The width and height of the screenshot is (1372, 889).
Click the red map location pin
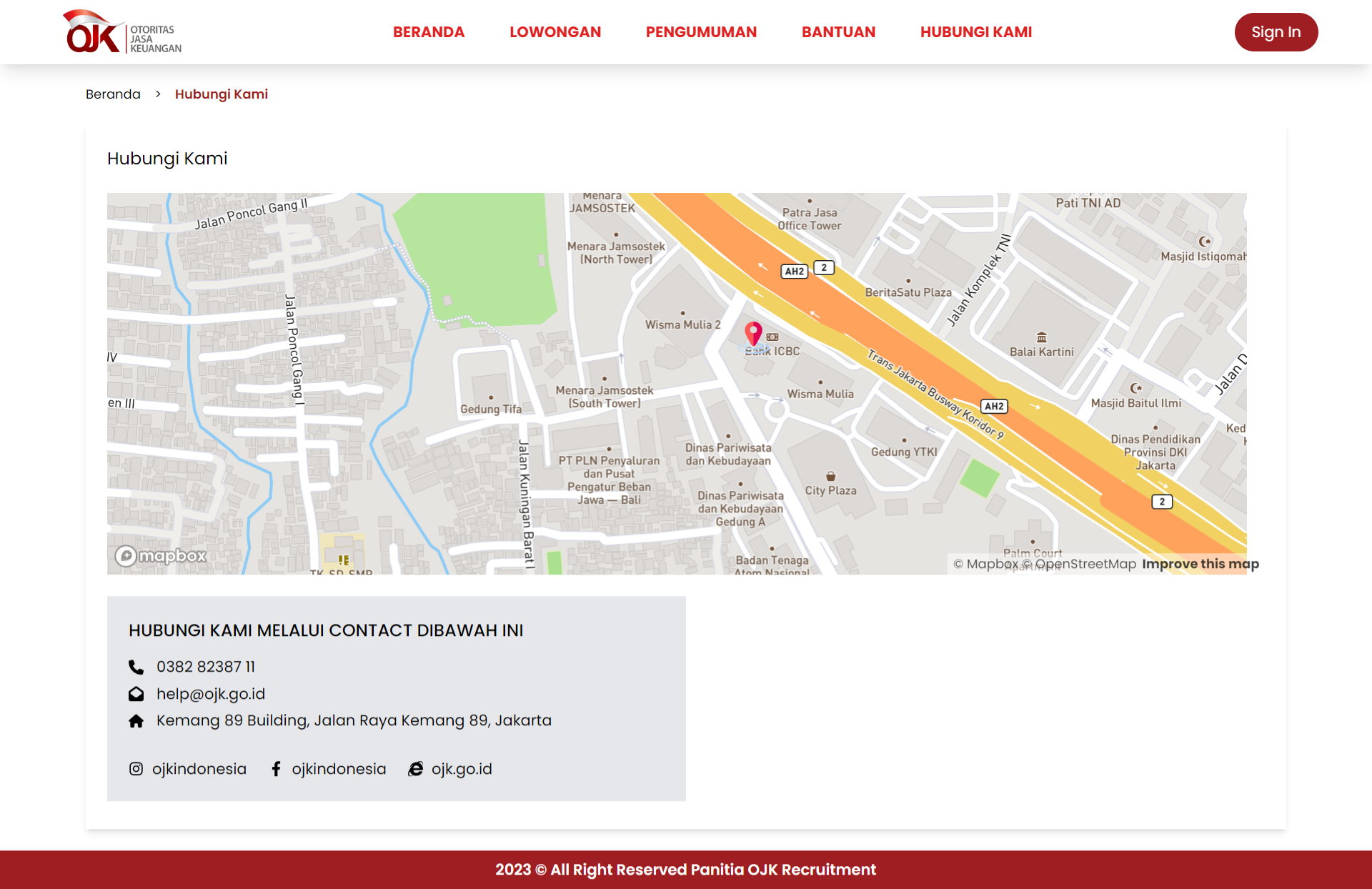(x=753, y=333)
